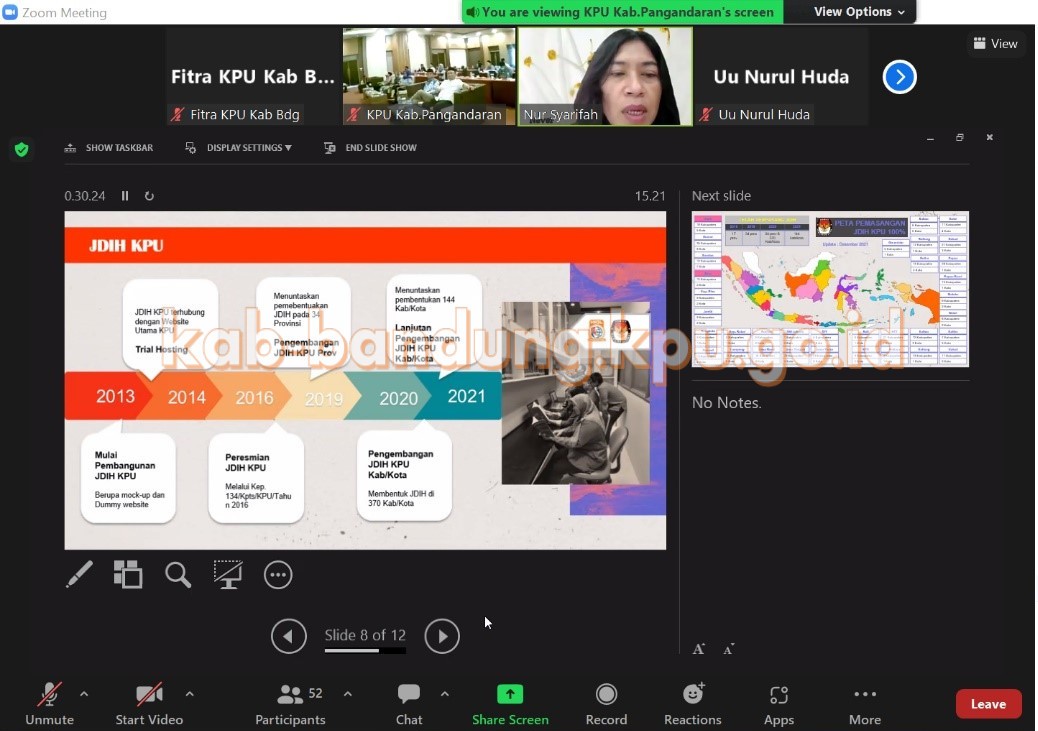The height and width of the screenshot is (731, 1038).
Task: Leave the meeting
Action: 987,704
